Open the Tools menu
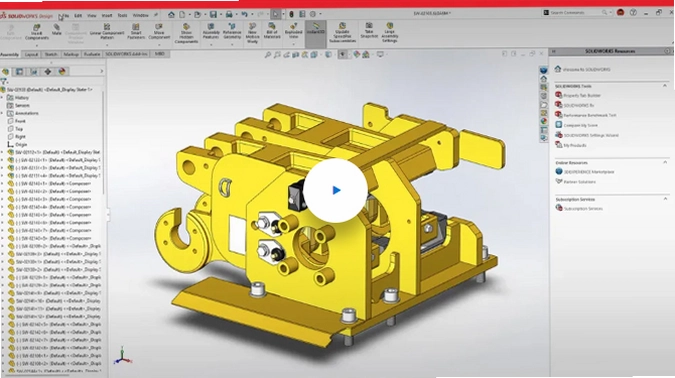675x378 pixels. click(122, 15)
